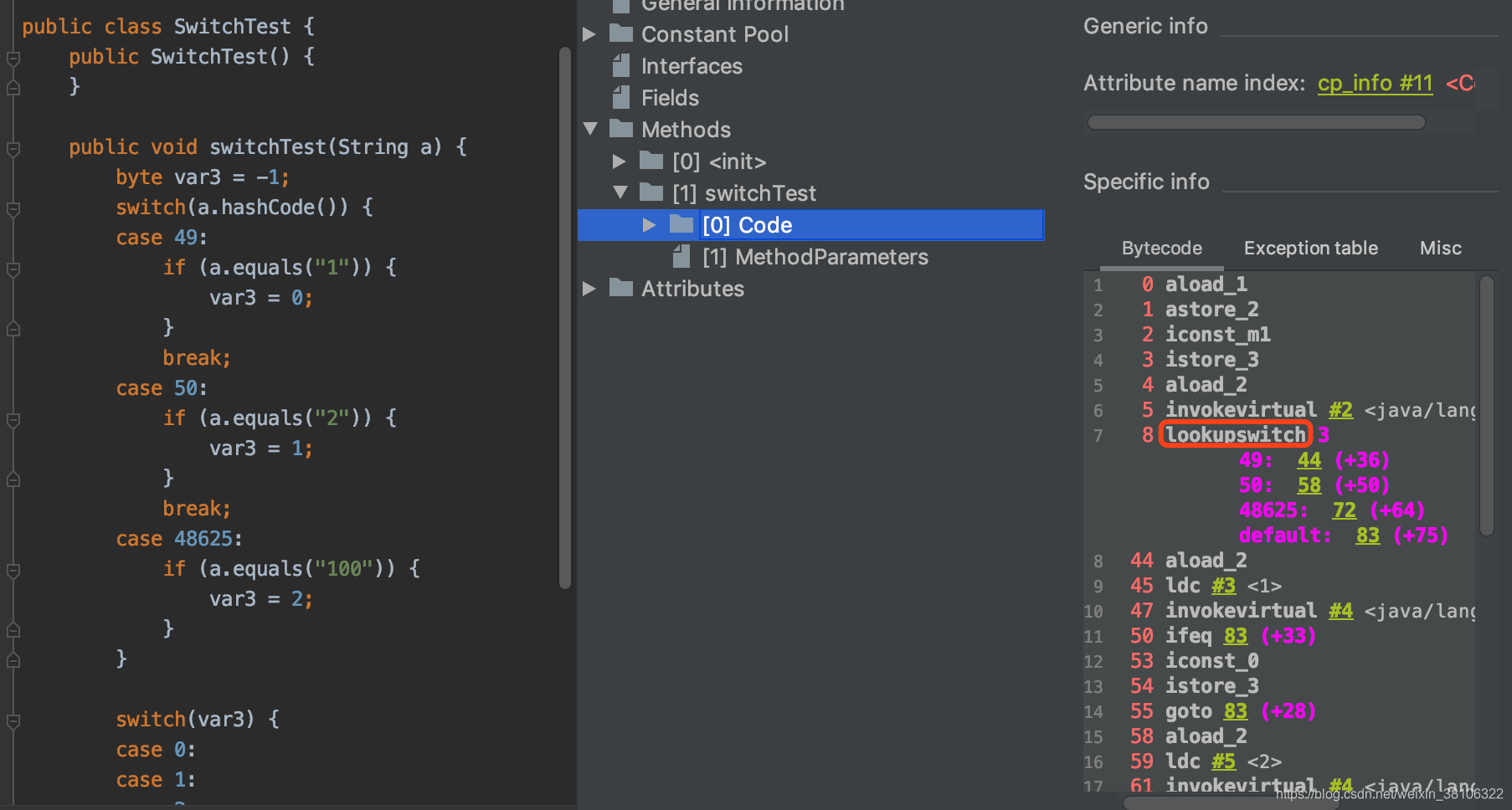Expand the [0] <init> method arrow
Image resolution: width=1512 pixels, height=810 pixels.
[620, 161]
